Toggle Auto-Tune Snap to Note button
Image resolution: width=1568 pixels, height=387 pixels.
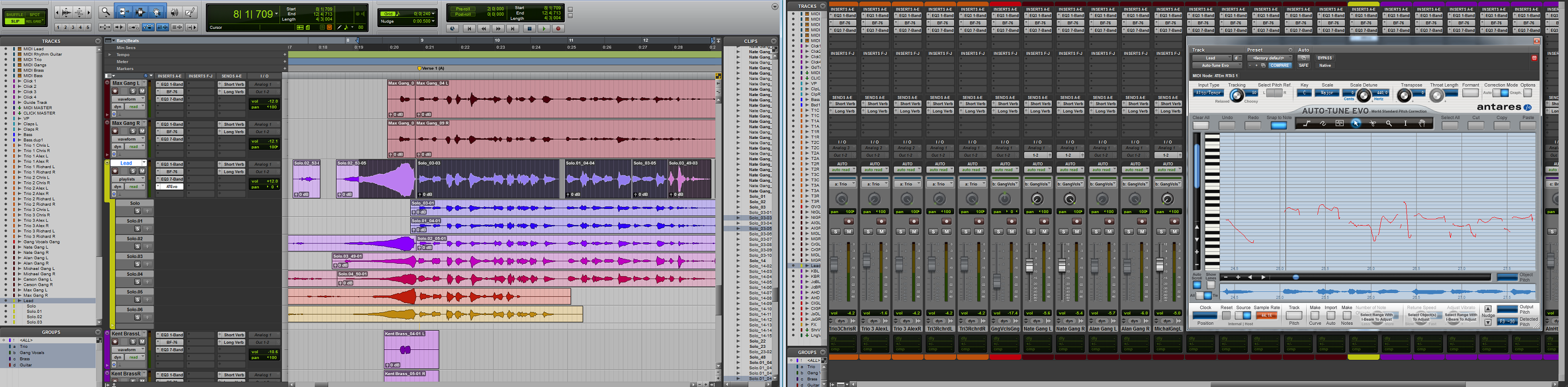coord(1279,125)
